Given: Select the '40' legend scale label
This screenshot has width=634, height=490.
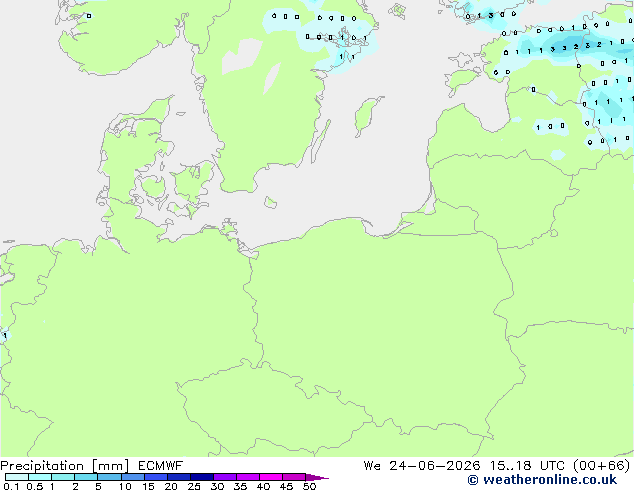Looking at the screenshot, I should point(263,486).
